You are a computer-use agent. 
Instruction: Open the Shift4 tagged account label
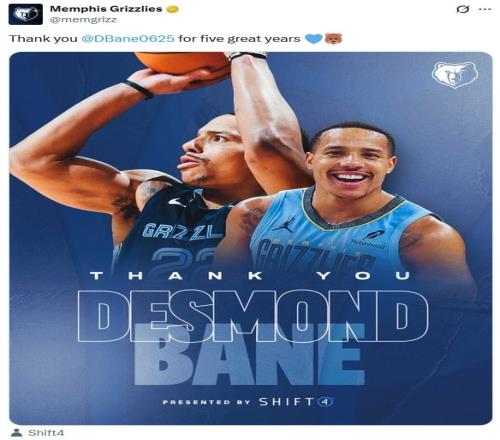46,433
